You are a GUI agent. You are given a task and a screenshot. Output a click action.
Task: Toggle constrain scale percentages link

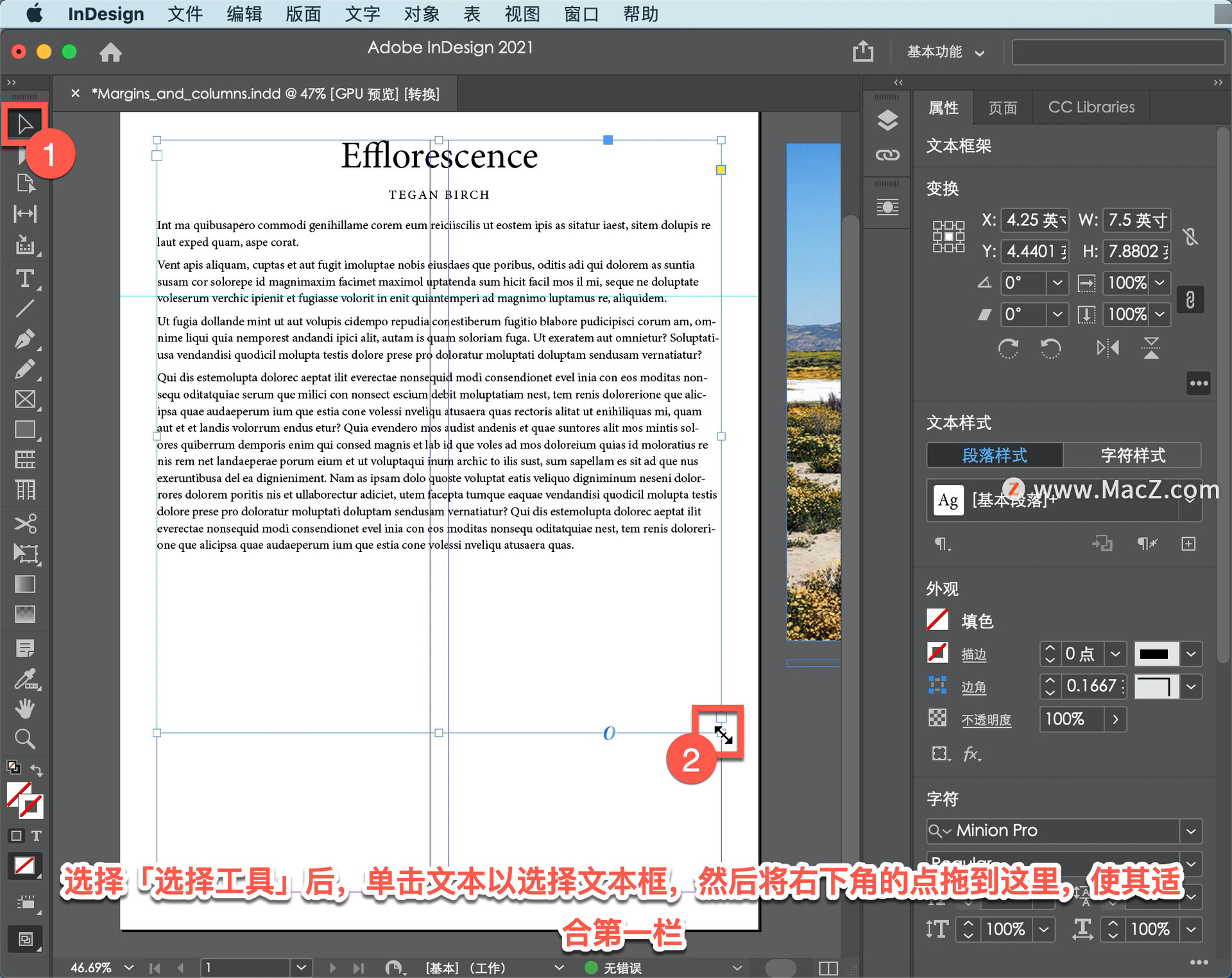[1191, 299]
